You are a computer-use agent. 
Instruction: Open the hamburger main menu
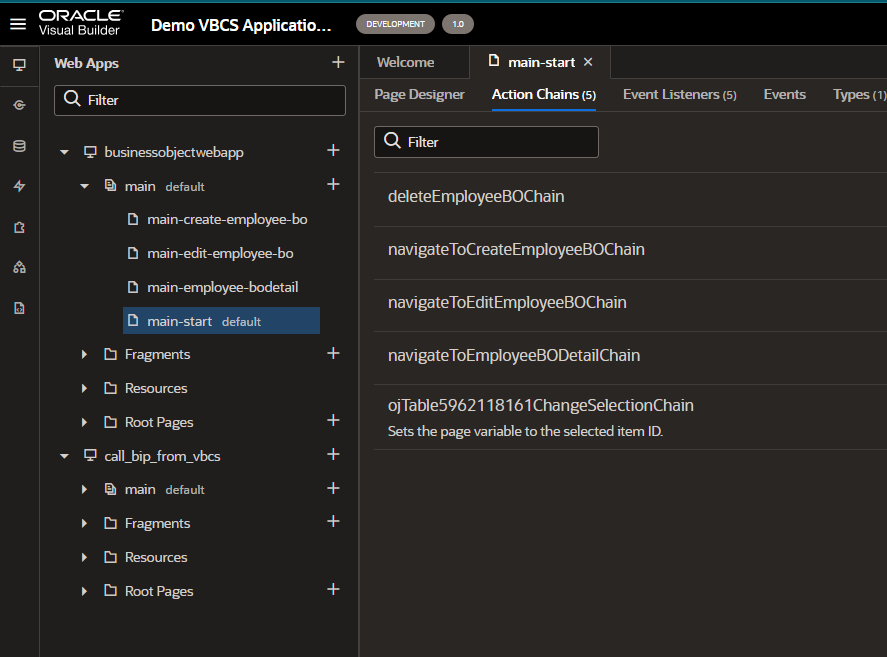click(18, 24)
